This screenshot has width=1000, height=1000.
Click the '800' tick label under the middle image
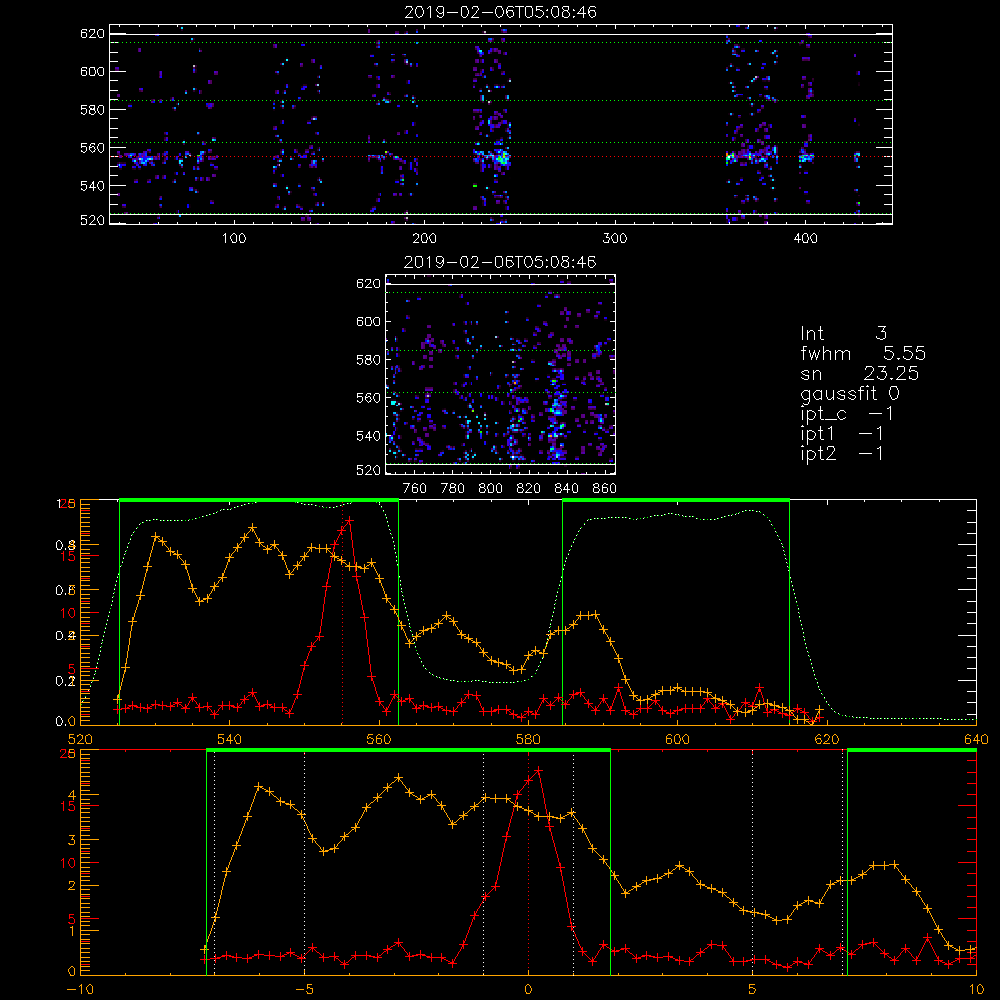pos(490,489)
